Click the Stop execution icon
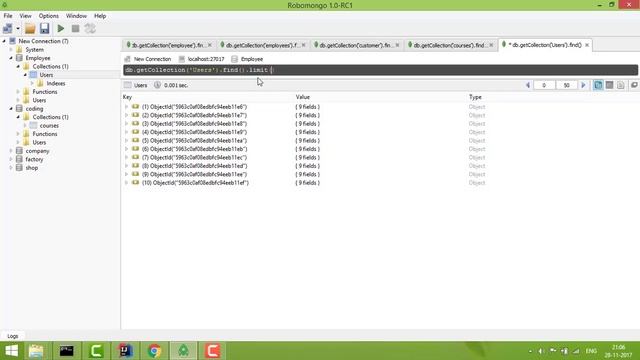This screenshot has height=360, width=640. [x=76, y=29]
